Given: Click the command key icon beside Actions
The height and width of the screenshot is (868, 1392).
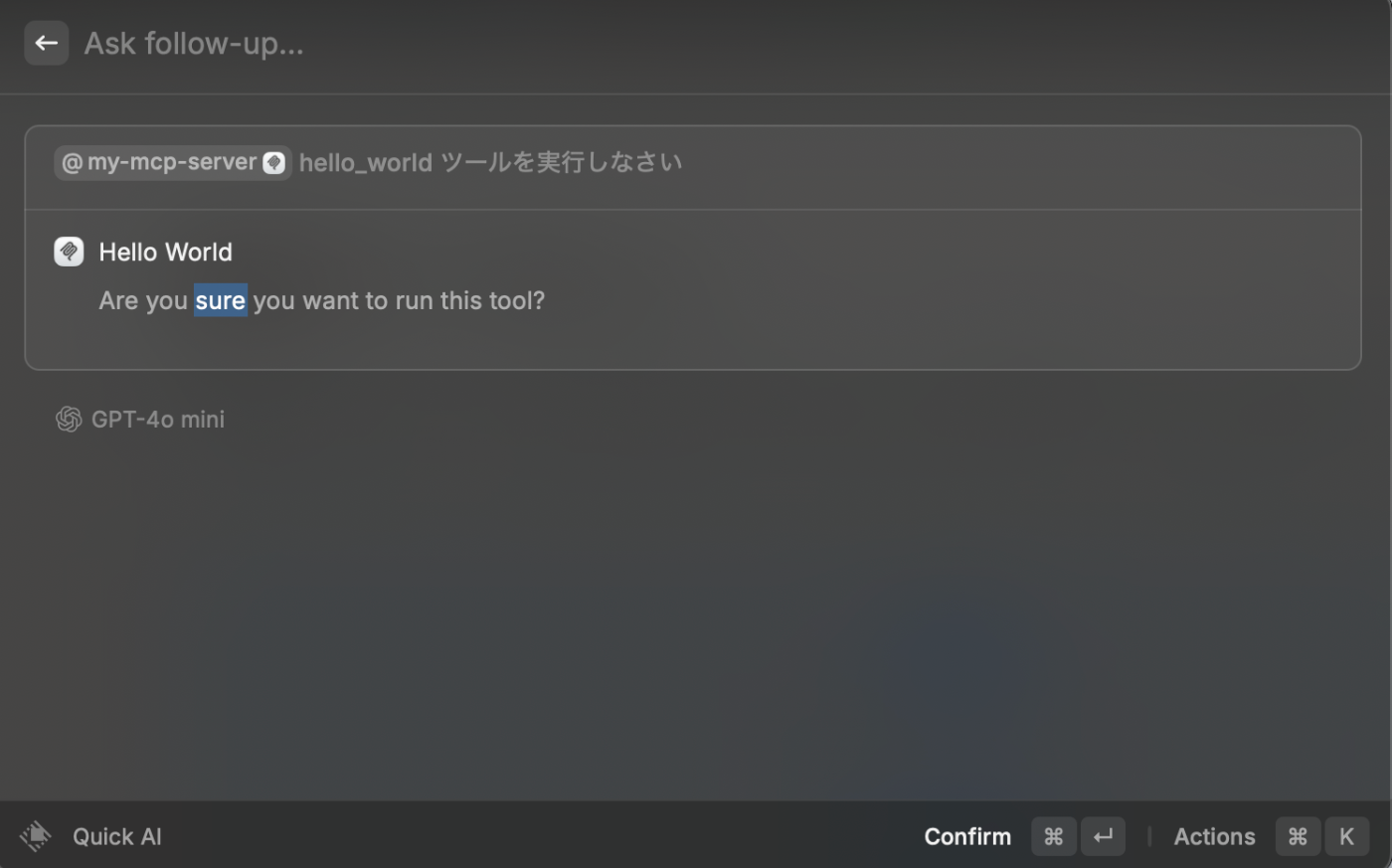Looking at the screenshot, I should [x=1298, y=836].
